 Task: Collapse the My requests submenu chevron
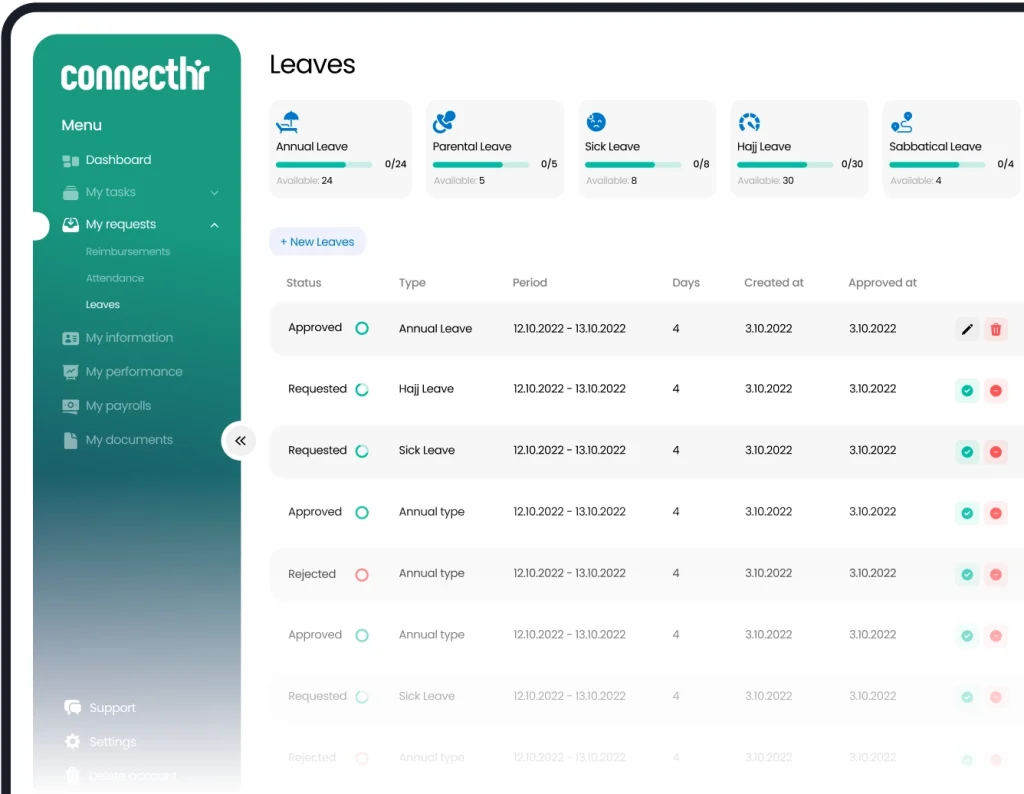pyautogui.click(x=214, y=225)
